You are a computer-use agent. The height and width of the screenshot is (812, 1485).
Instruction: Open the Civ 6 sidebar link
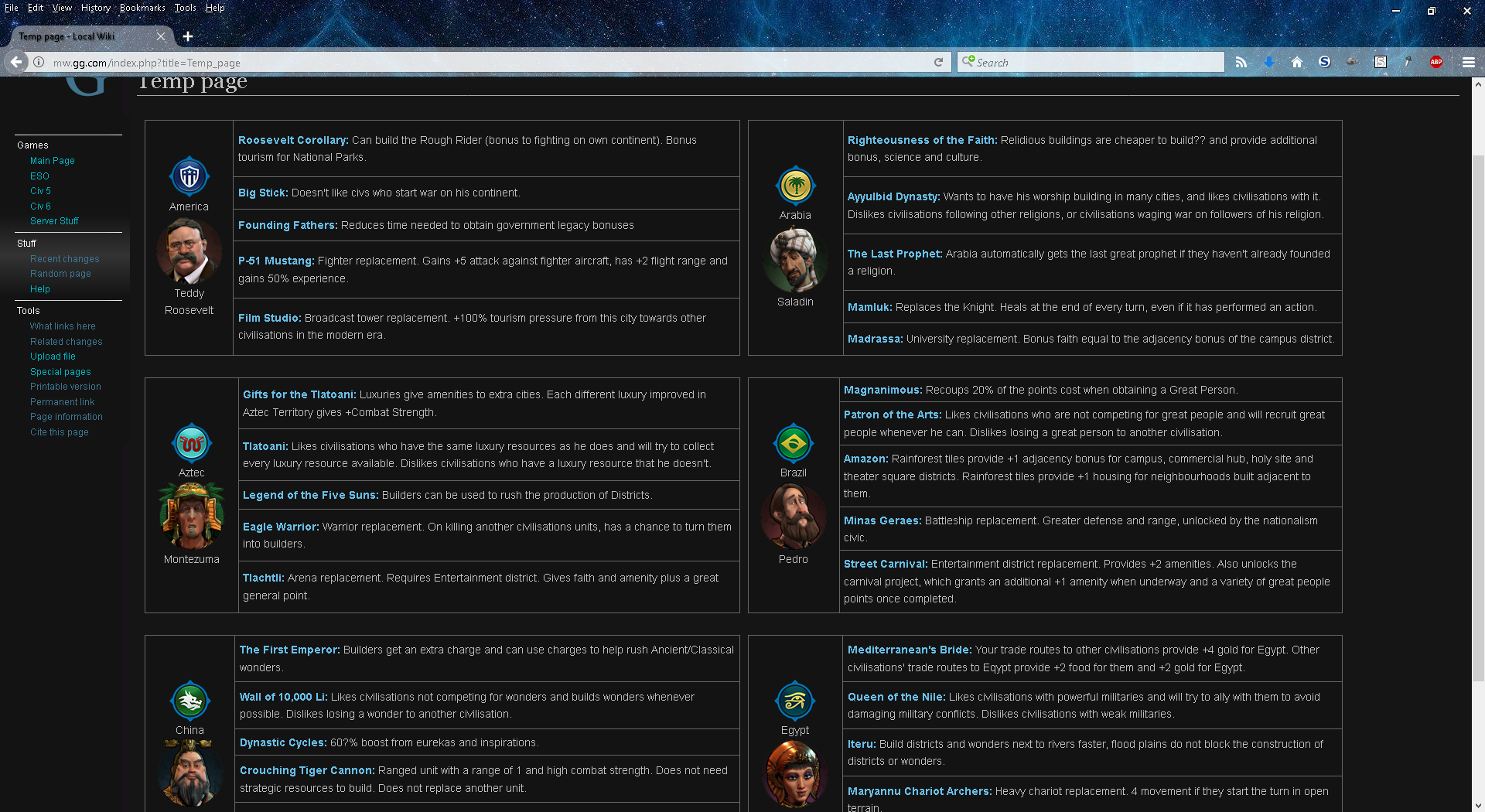point(40,206)
